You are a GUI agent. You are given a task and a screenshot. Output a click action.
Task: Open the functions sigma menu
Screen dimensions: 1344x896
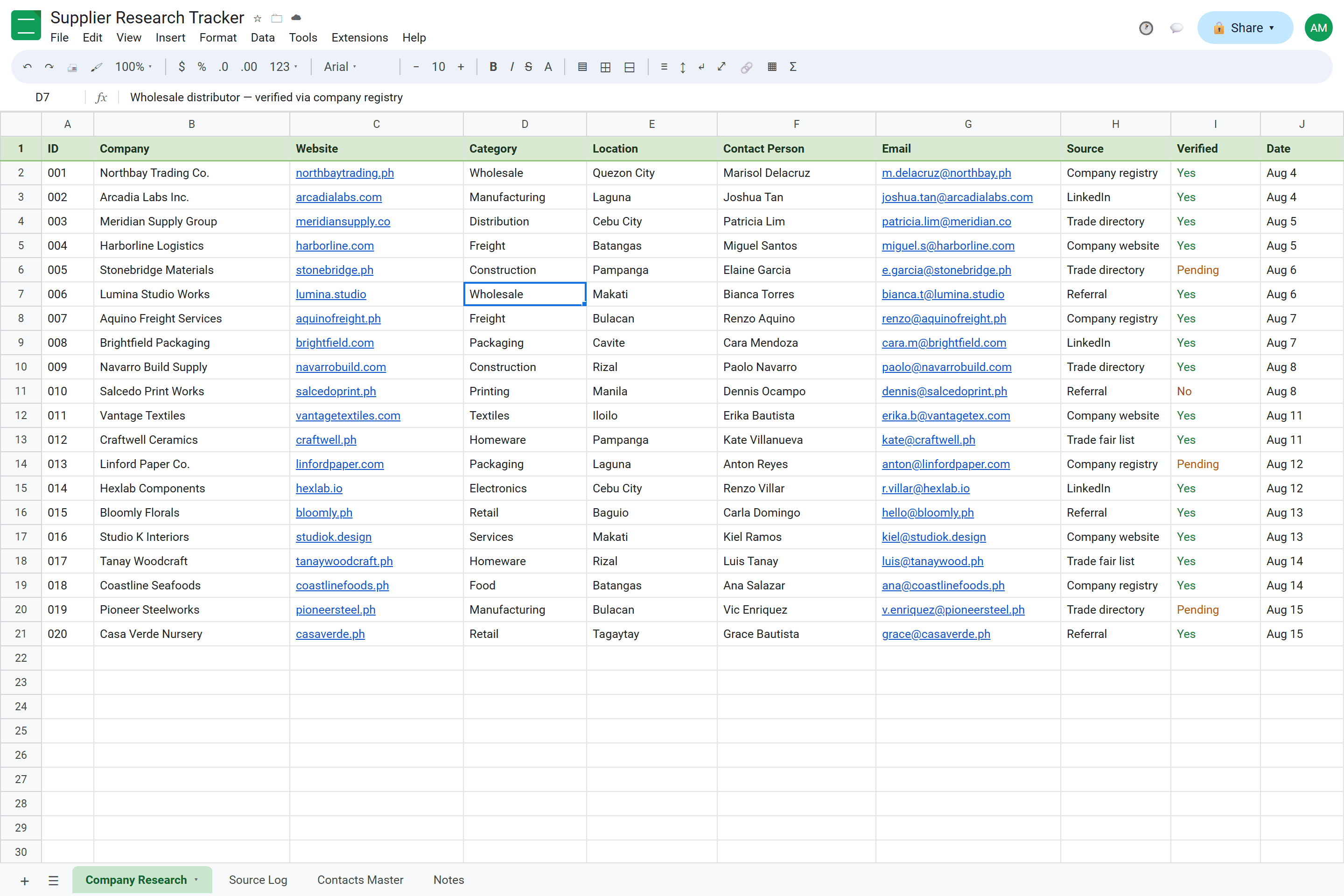(x=793, y=67)
